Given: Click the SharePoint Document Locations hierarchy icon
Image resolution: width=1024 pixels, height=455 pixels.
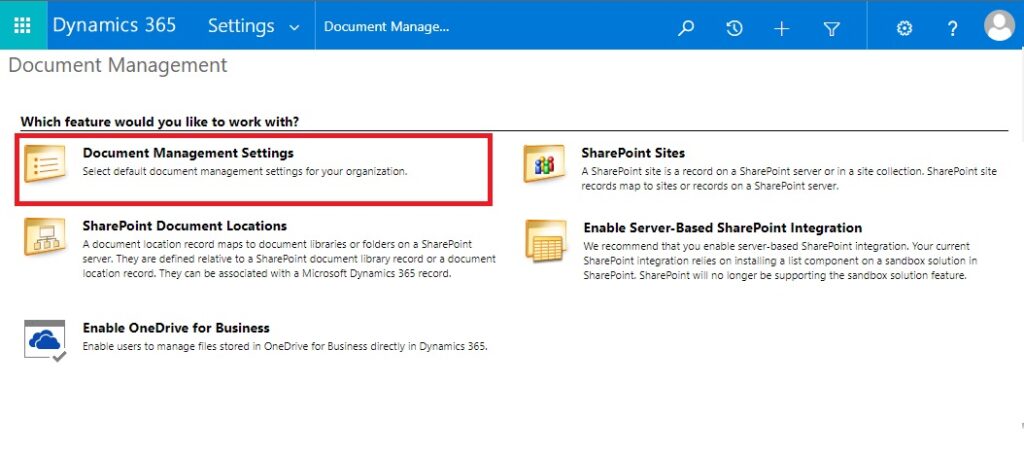Looking at the screenshot, I should (x=44, y=236).
